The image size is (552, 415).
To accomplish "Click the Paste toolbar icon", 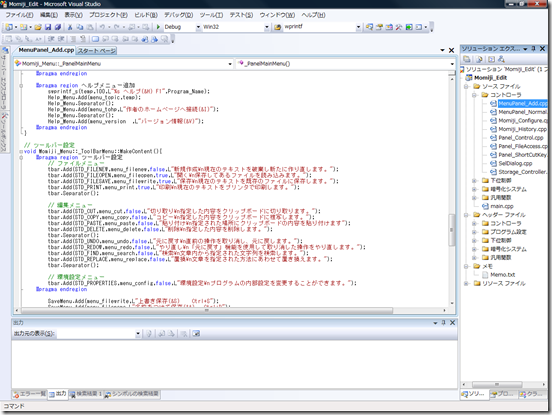I will coord(90,27).
